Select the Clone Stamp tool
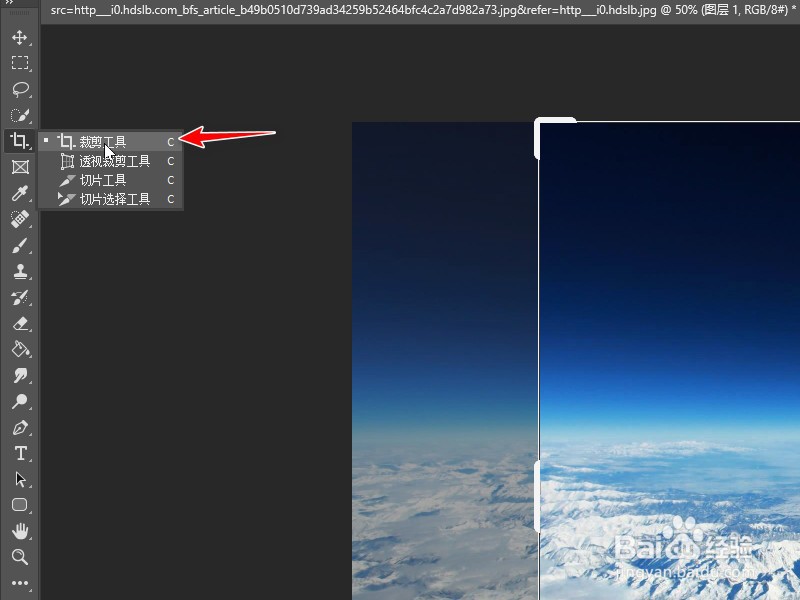800x600 pixels. tap(20, 271)
